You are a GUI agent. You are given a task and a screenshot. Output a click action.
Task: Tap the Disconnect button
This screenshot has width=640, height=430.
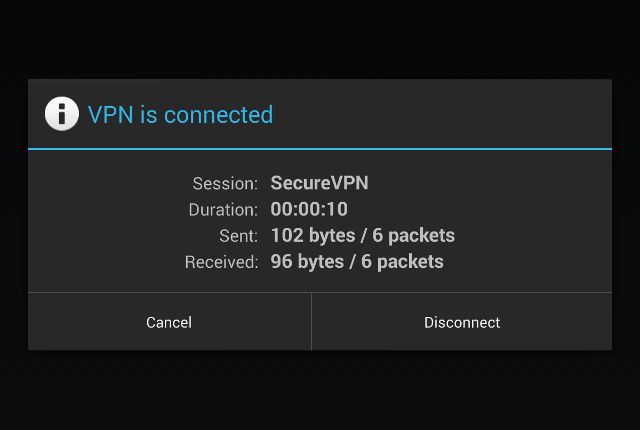coord(462,322)
